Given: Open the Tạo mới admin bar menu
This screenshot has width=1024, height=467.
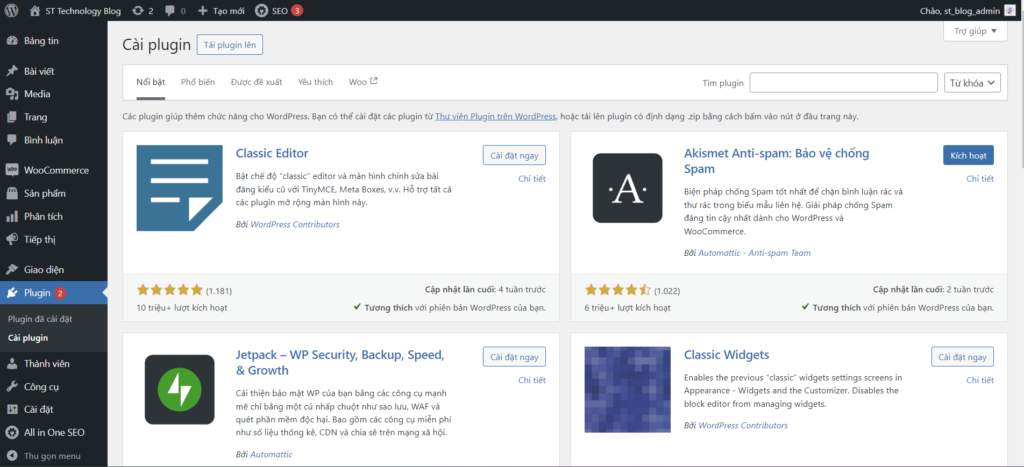Looking at the screenshot, I should pyautogui.click(x=221, y=11).
